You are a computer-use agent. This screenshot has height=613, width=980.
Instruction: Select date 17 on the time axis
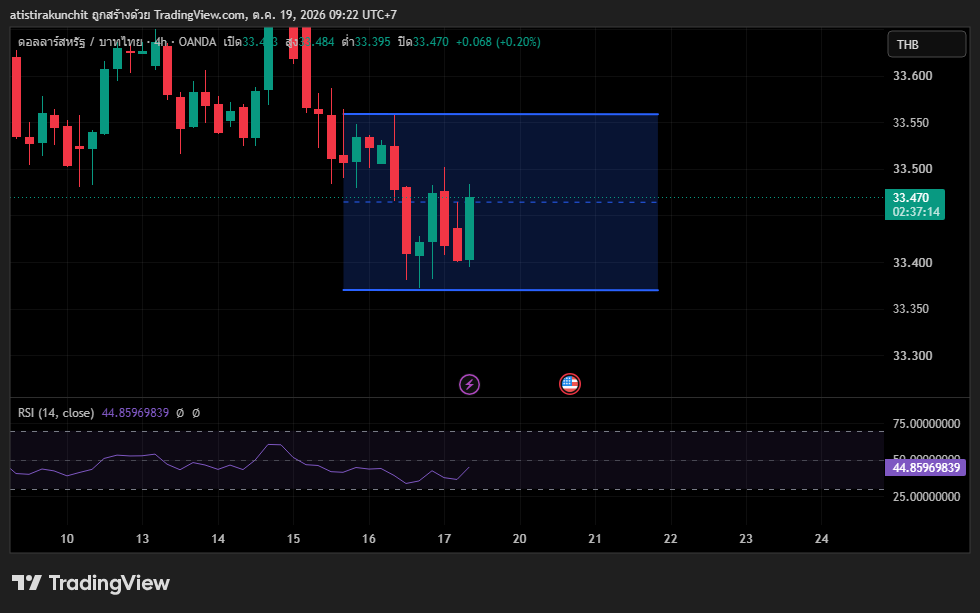tap(444, 539)
